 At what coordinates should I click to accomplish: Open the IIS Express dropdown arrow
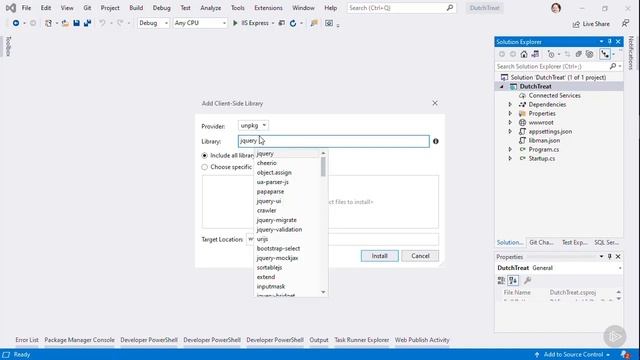[273, 23]
